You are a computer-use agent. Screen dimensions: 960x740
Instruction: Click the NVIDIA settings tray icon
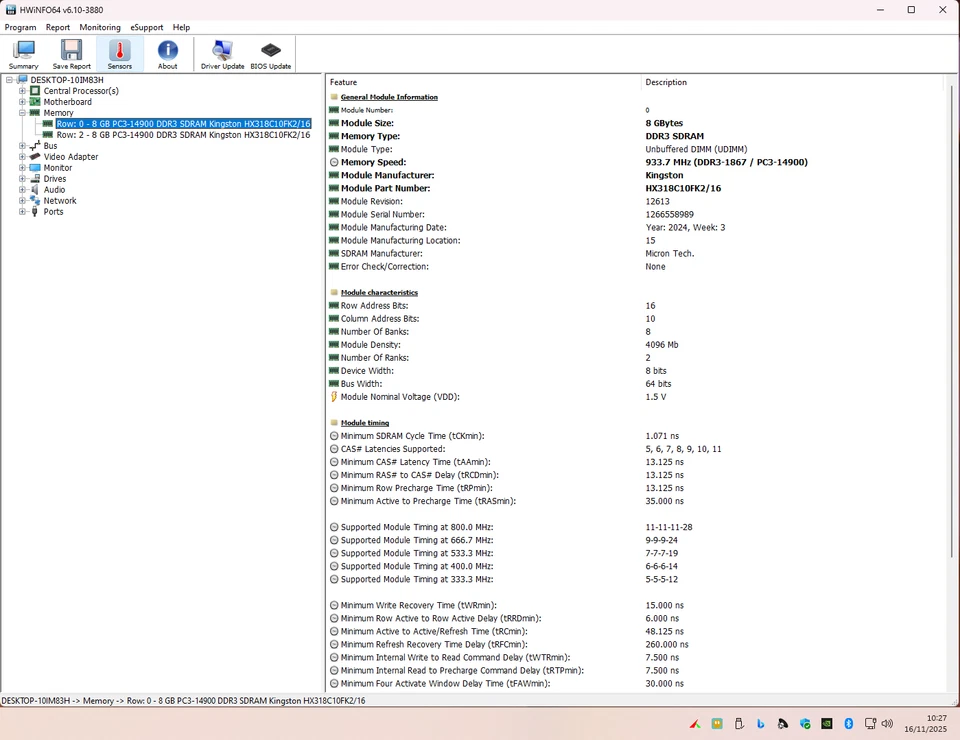[827, 722]
